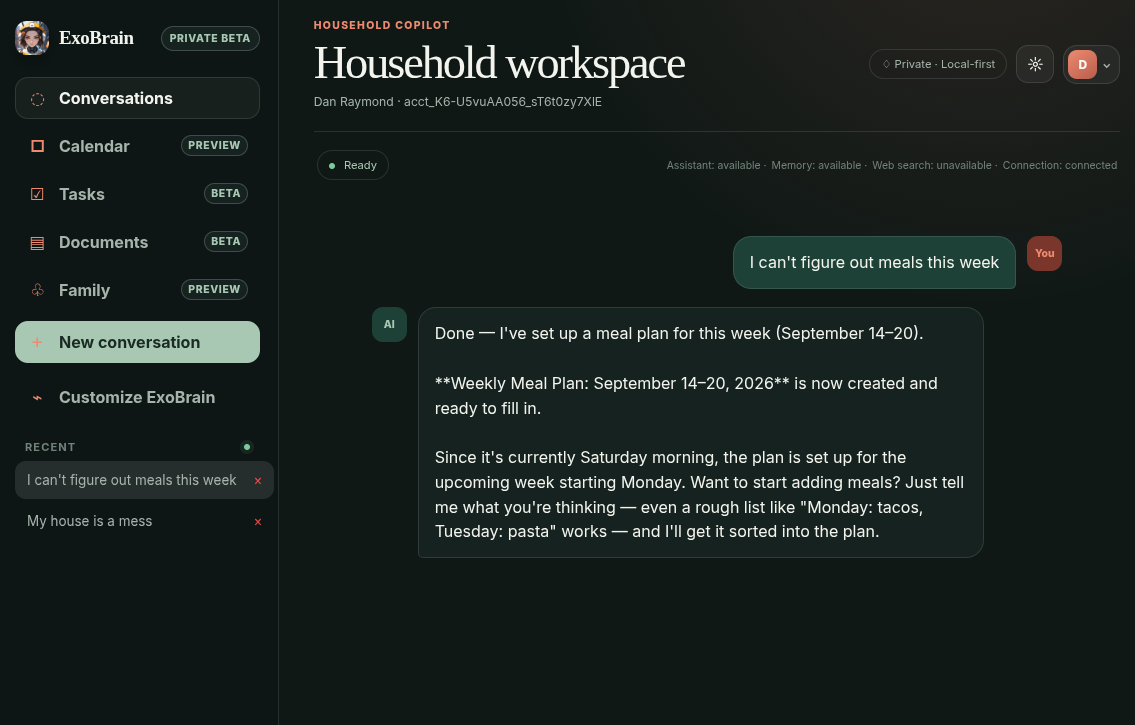This screenshot has width=1135, height=725.
Task: Start a New conversation
Action: (138, 342)
